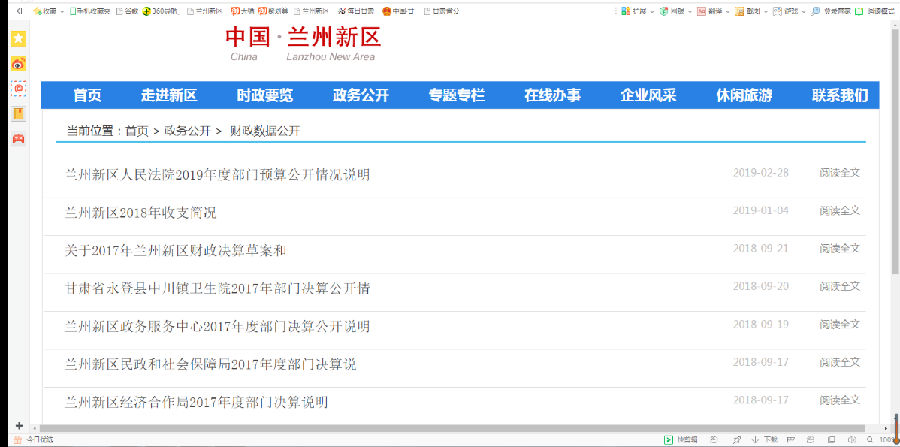Expand the 网银 online banking dropdown
The height and width of the screenshot is (447, 900).
click(677, 10)
